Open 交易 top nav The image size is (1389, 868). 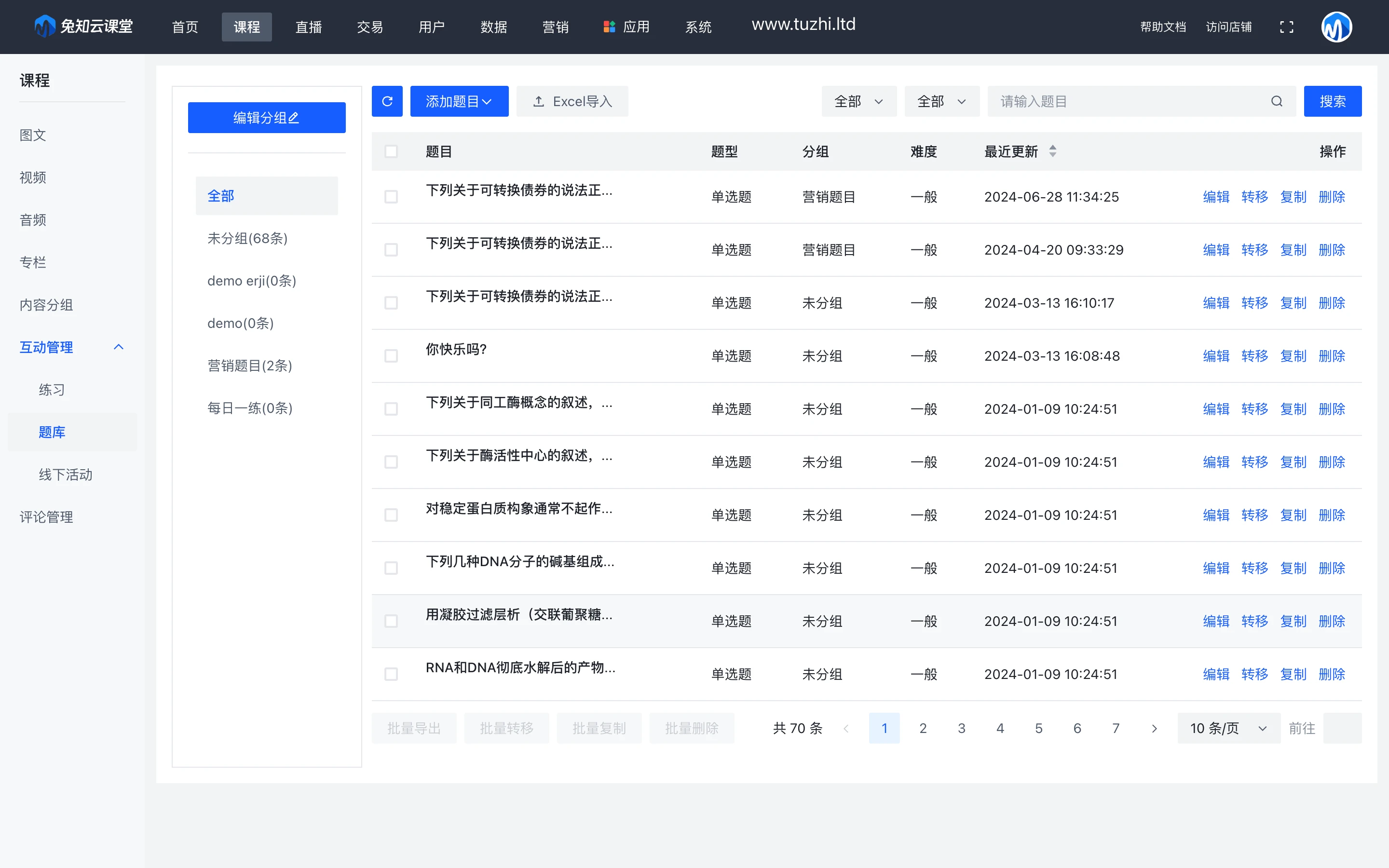tap(369, 27)
